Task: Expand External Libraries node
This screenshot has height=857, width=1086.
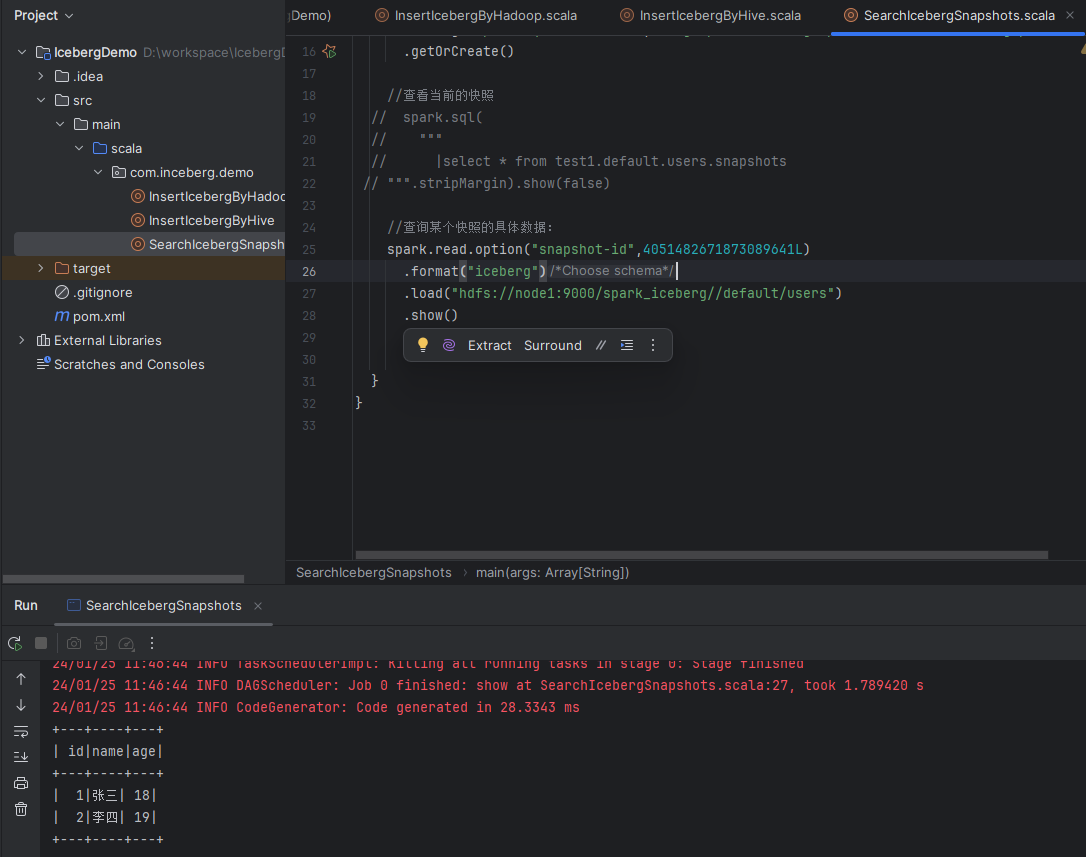Action: pyautogui.click(x=22, y=340)
